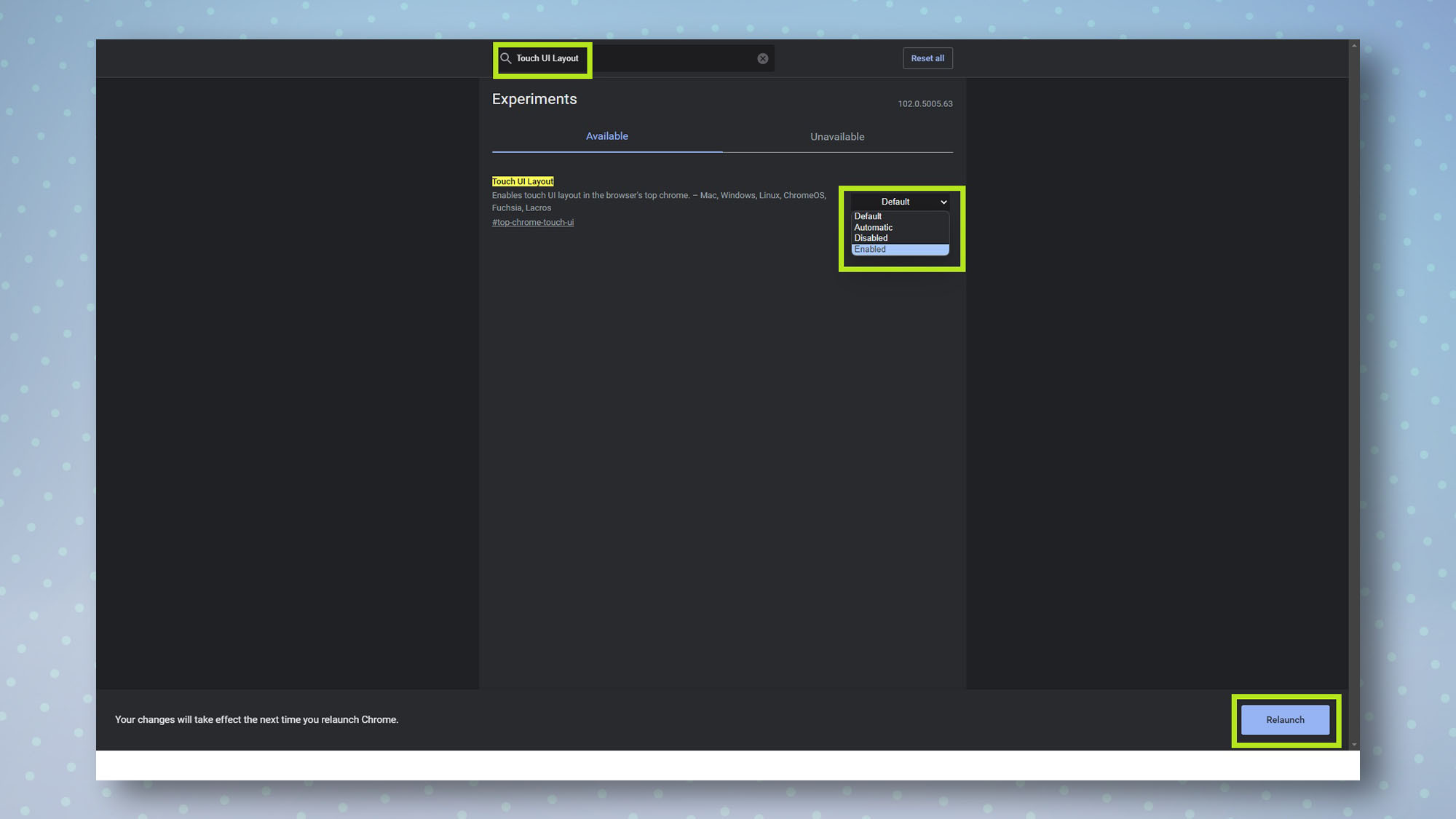
Task: Click the Touch UI Layout experiment label
Action: (523, 181)
